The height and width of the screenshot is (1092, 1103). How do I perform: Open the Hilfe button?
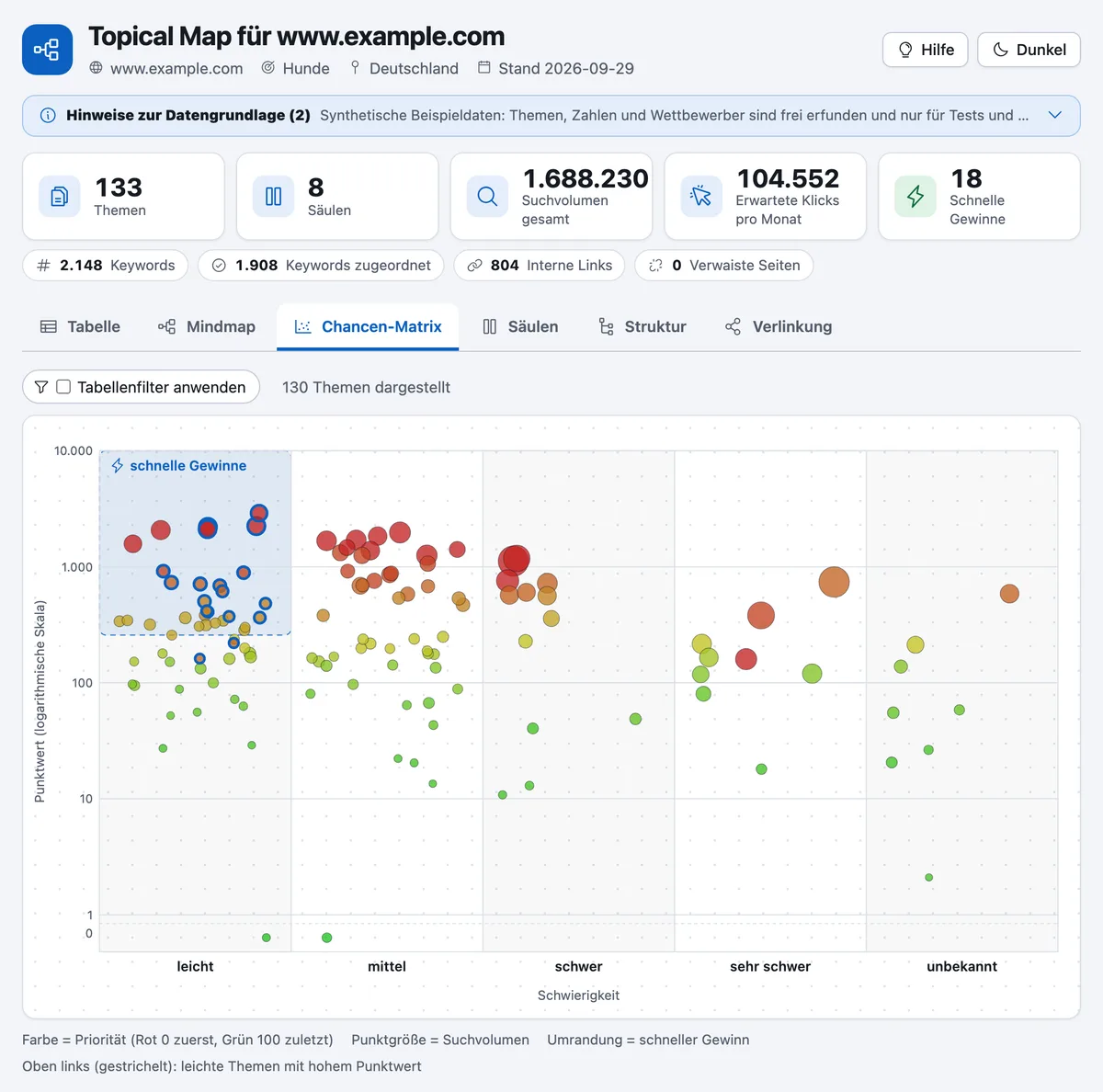click(x=926, y=50)
